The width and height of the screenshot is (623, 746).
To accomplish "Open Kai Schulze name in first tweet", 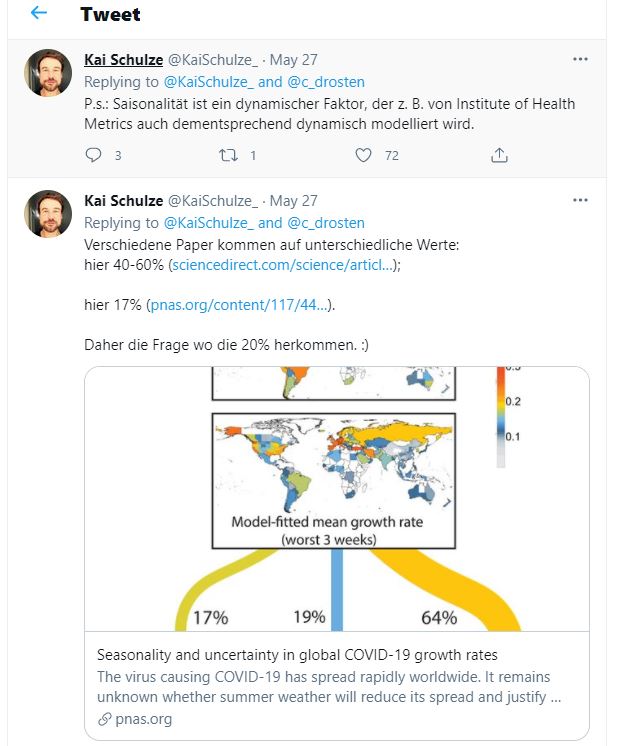I will (x=124, y=60).
